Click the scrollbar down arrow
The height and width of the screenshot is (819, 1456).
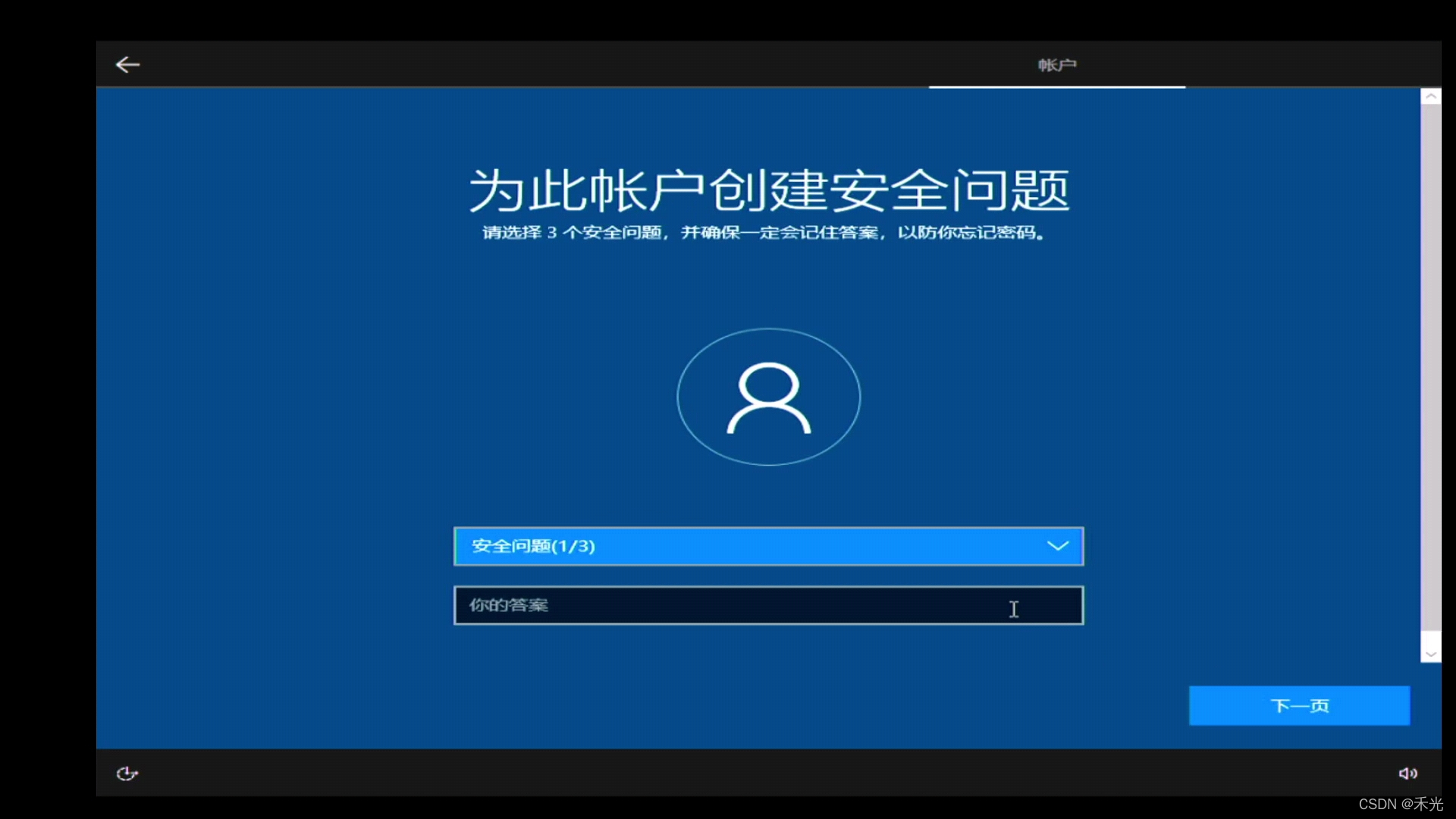(1431, 654)
